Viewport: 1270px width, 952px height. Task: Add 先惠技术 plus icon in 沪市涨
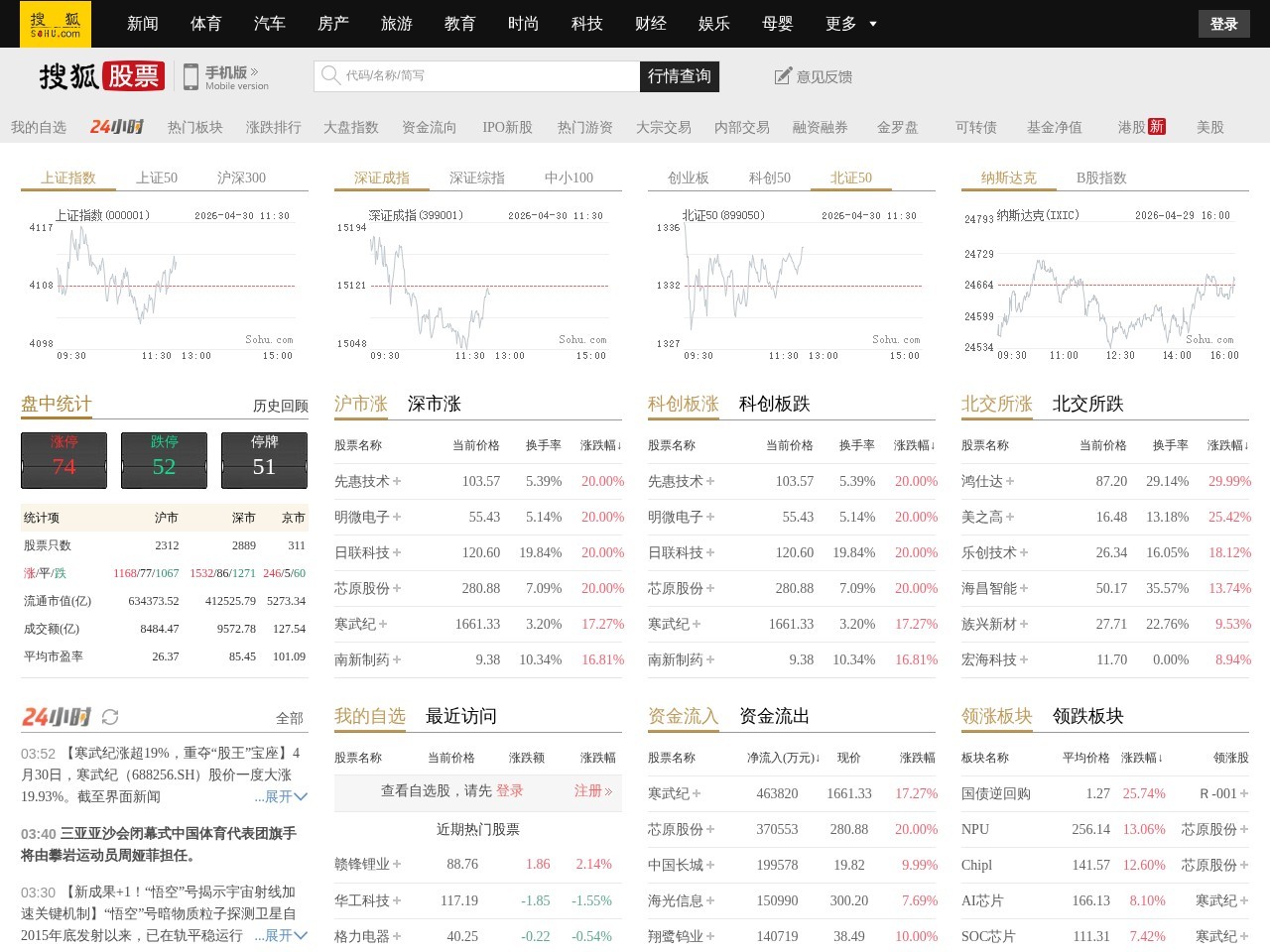(x=397, y=481)
